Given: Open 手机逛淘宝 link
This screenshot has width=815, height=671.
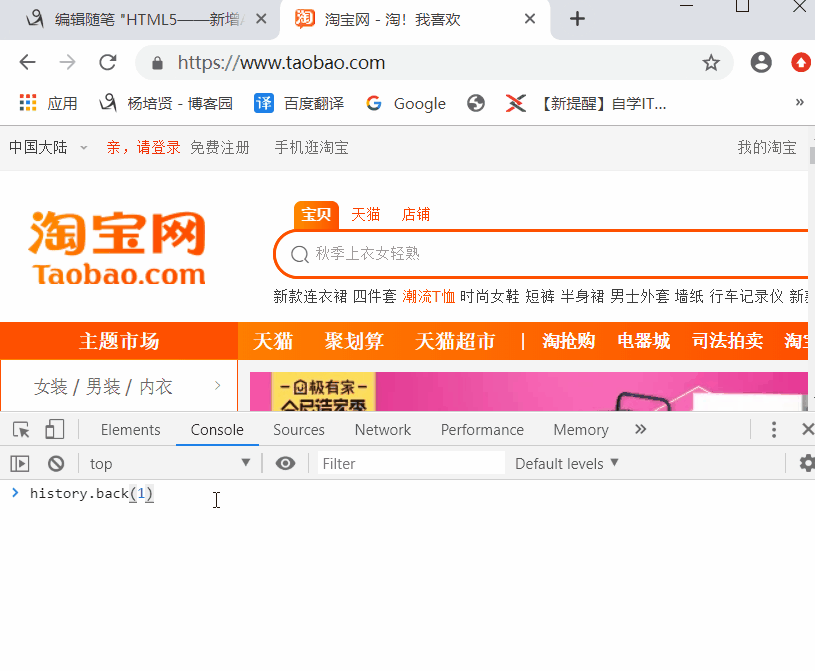Looking at the screenshot, I should coord(311,148).
